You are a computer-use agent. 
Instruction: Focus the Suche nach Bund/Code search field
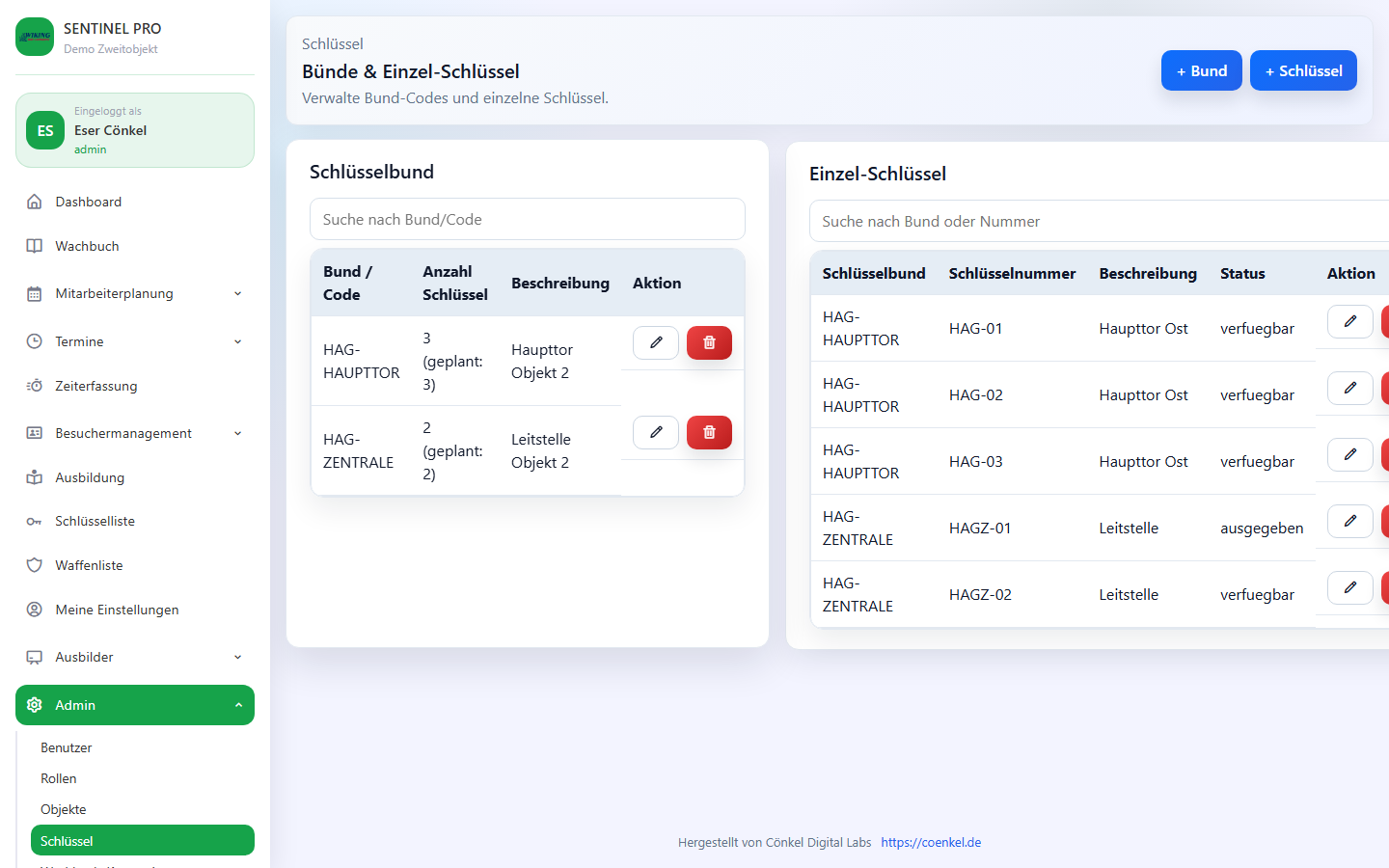click(x=527, y=219)
